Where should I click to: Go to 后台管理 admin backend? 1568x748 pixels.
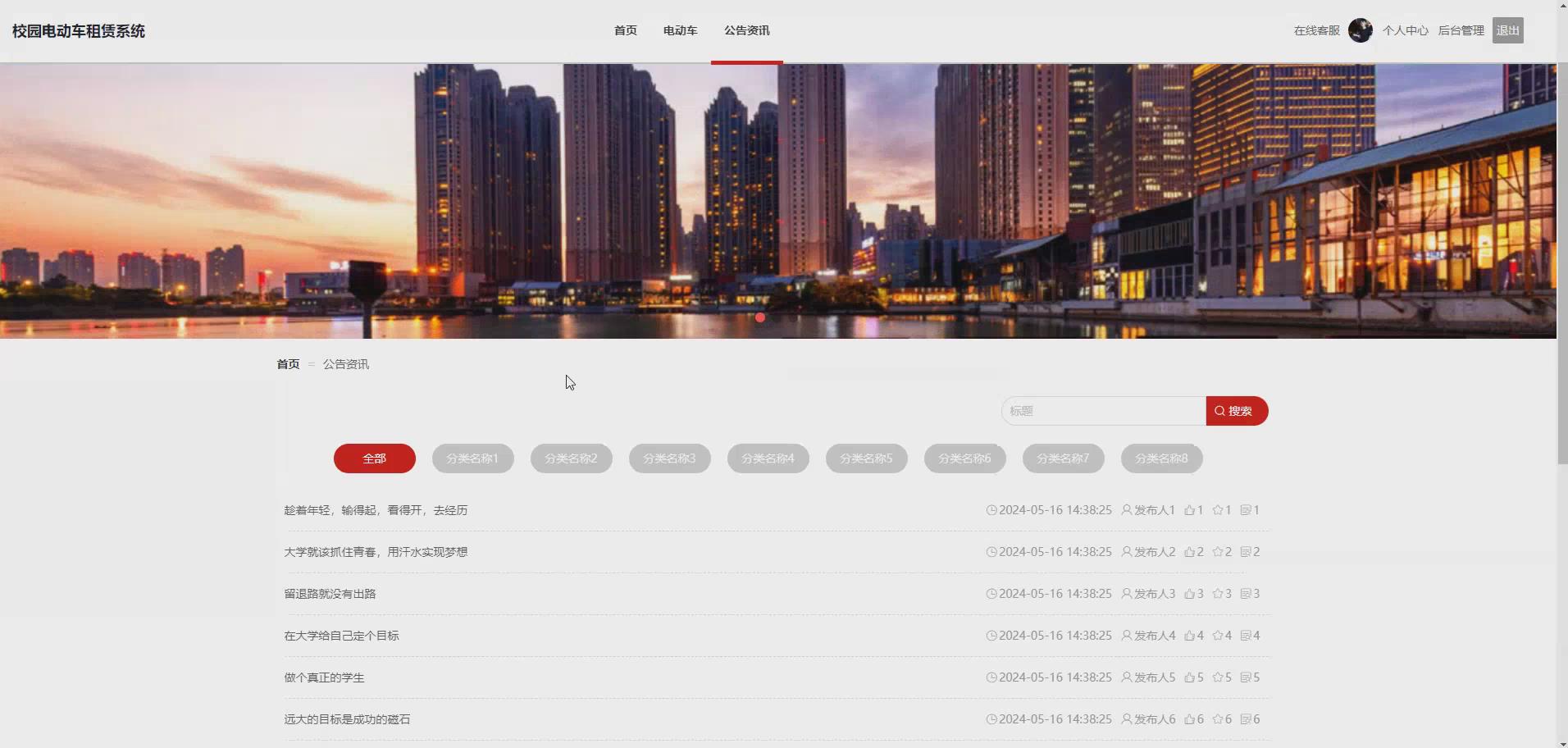1461,30
